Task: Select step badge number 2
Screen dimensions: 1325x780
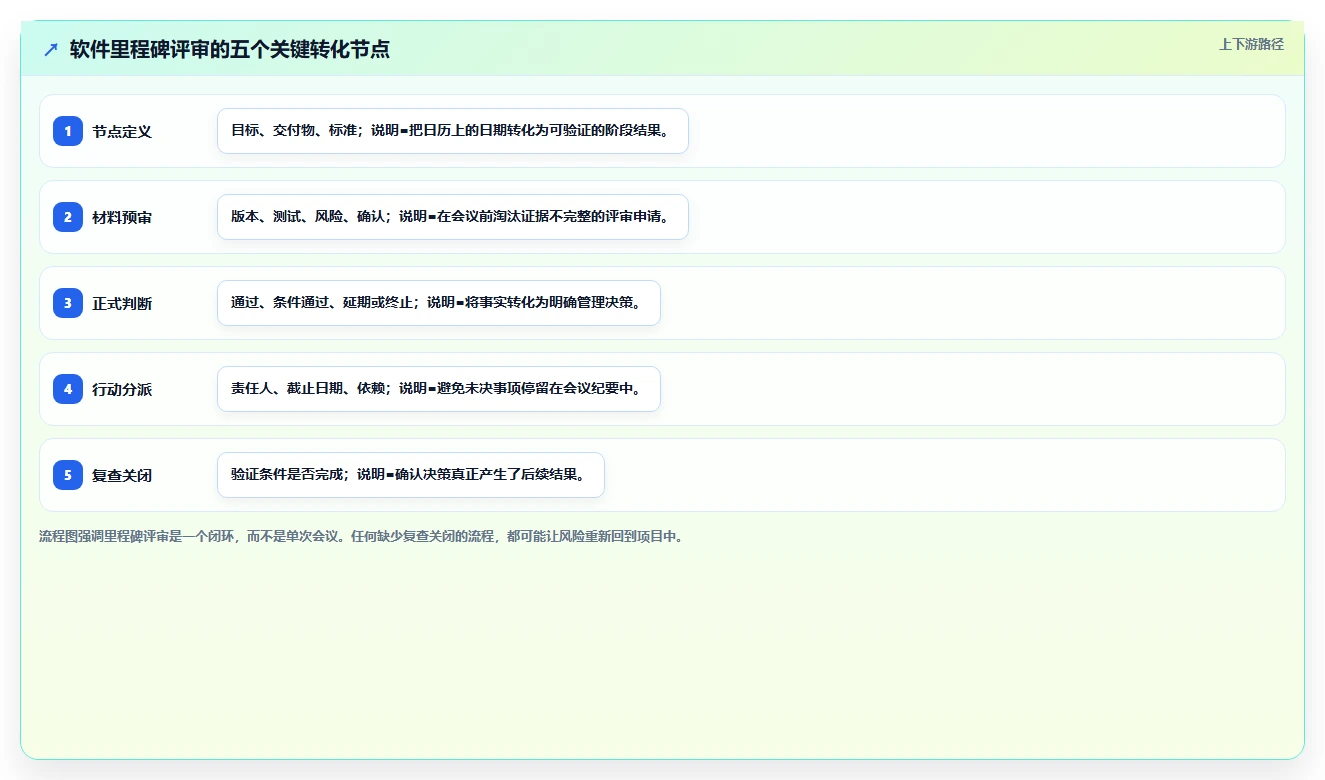Action: click(68, 217)
